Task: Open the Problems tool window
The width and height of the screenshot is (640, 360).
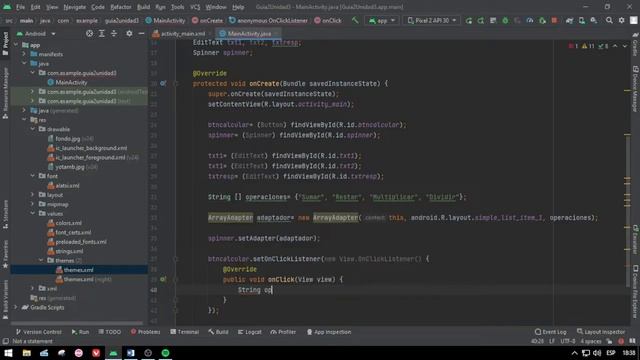Action: (x=145, y=332)
